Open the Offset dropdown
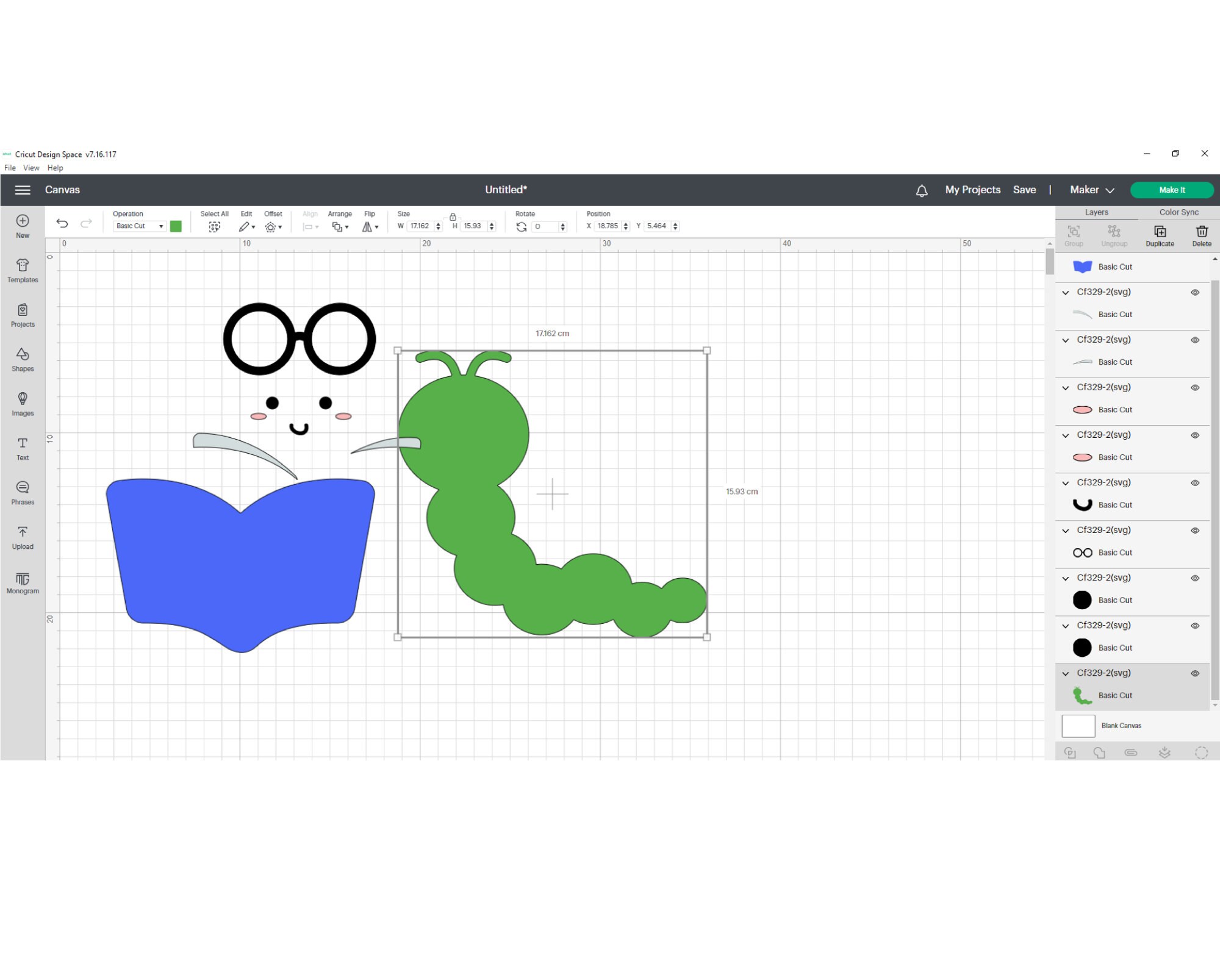Screen dimensions: 1220x980 pos(273,227)
